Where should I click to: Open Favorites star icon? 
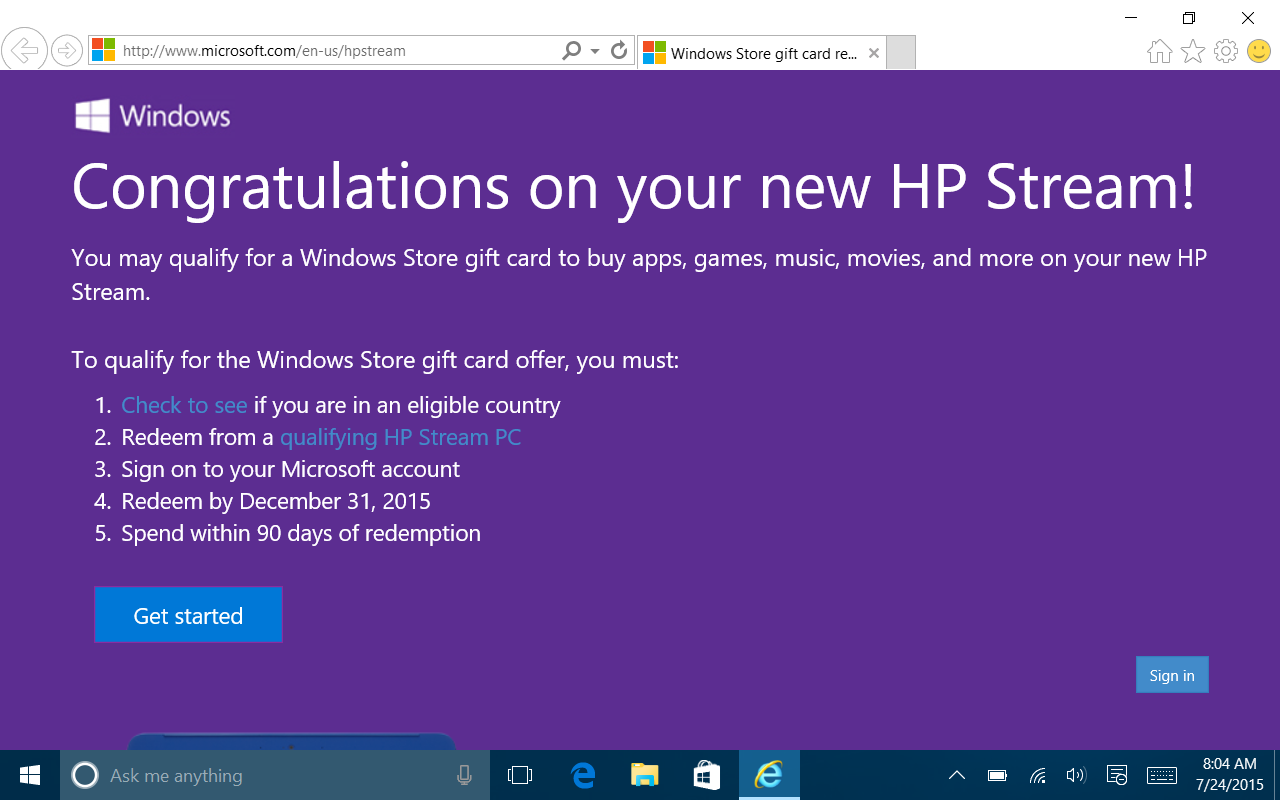(1193, 51)
